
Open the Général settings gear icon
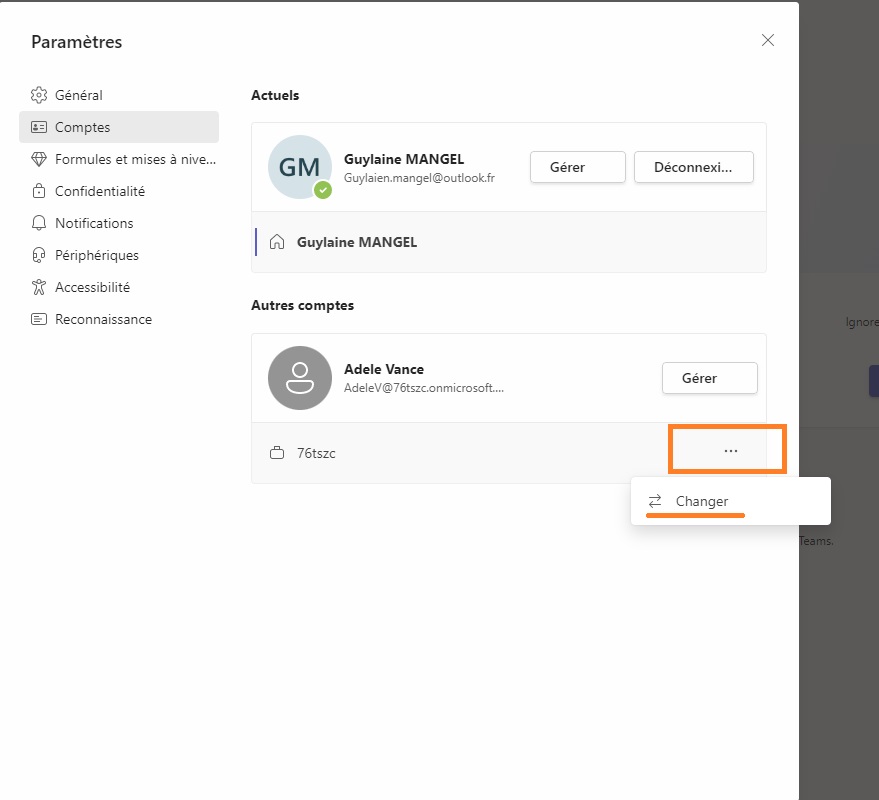point(39,95)
